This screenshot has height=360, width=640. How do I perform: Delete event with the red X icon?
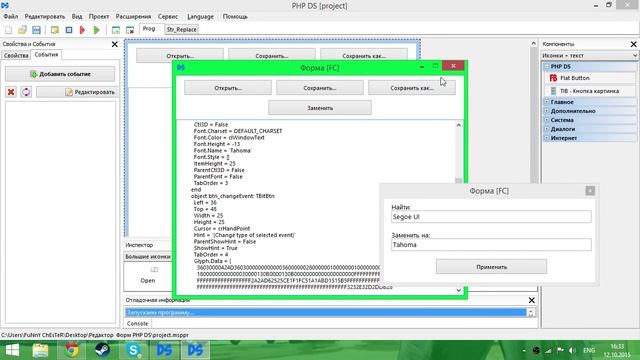11,92
